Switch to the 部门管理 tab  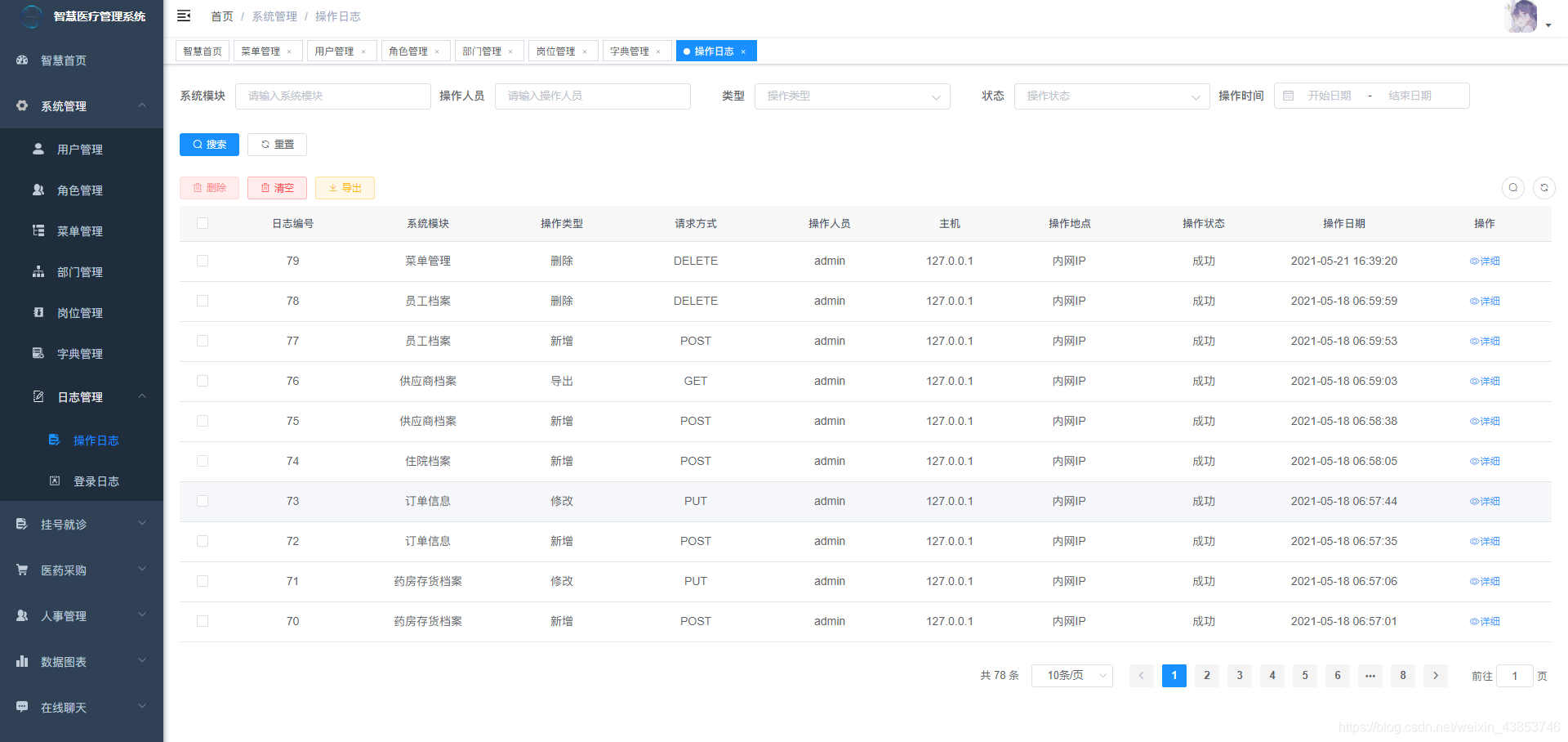[x=483, y=50]
